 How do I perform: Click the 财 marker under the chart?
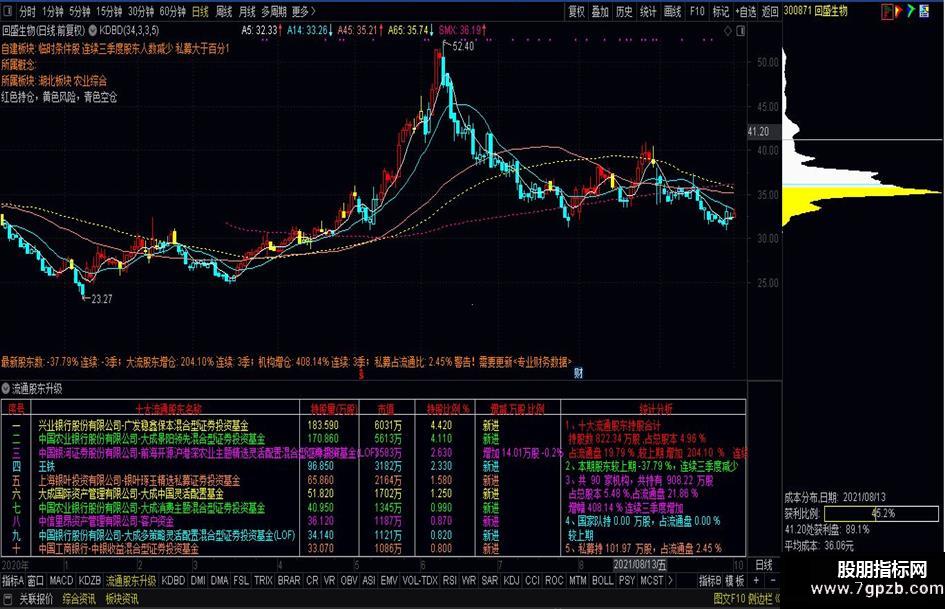click(x=579, y=373)
